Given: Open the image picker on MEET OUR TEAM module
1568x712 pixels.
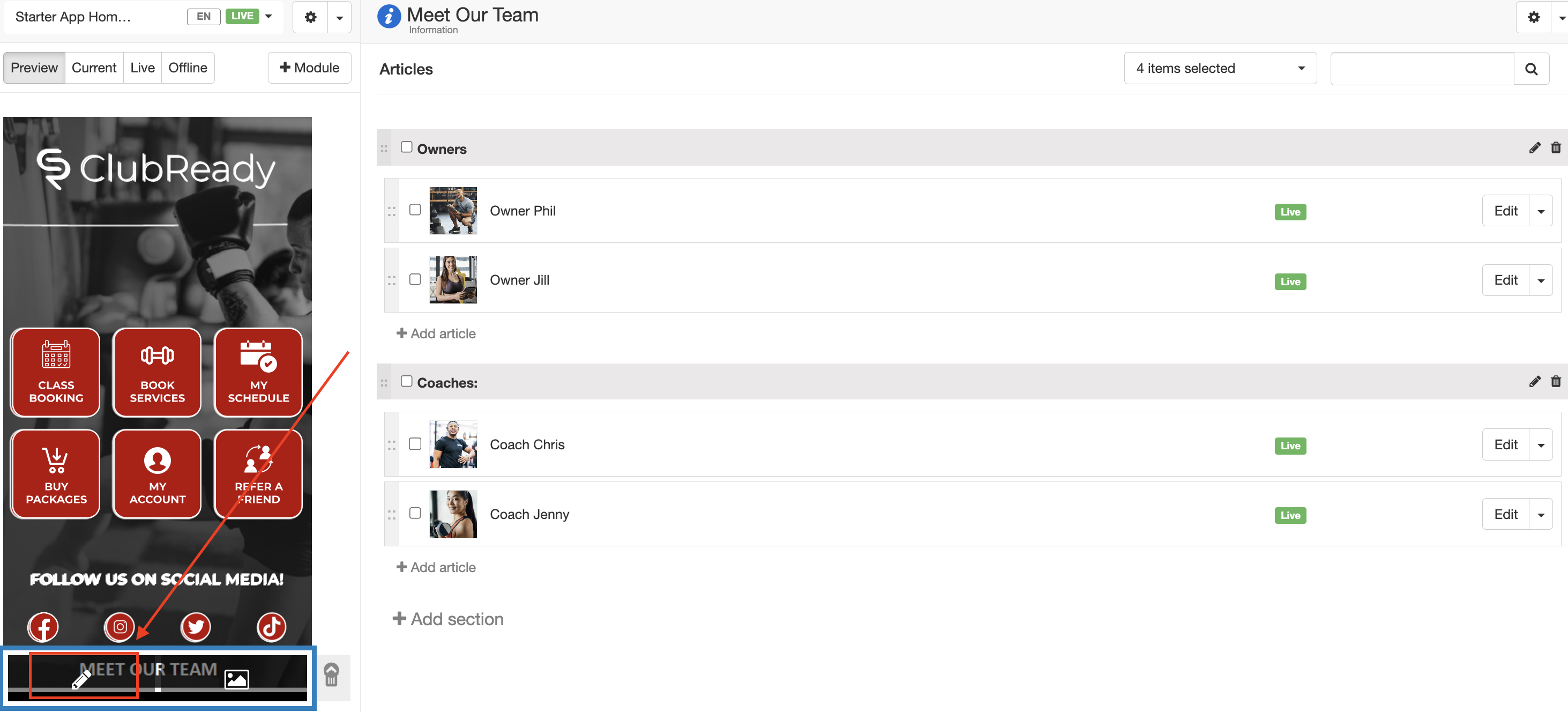Looking at the screenshot, I should 237,680.
